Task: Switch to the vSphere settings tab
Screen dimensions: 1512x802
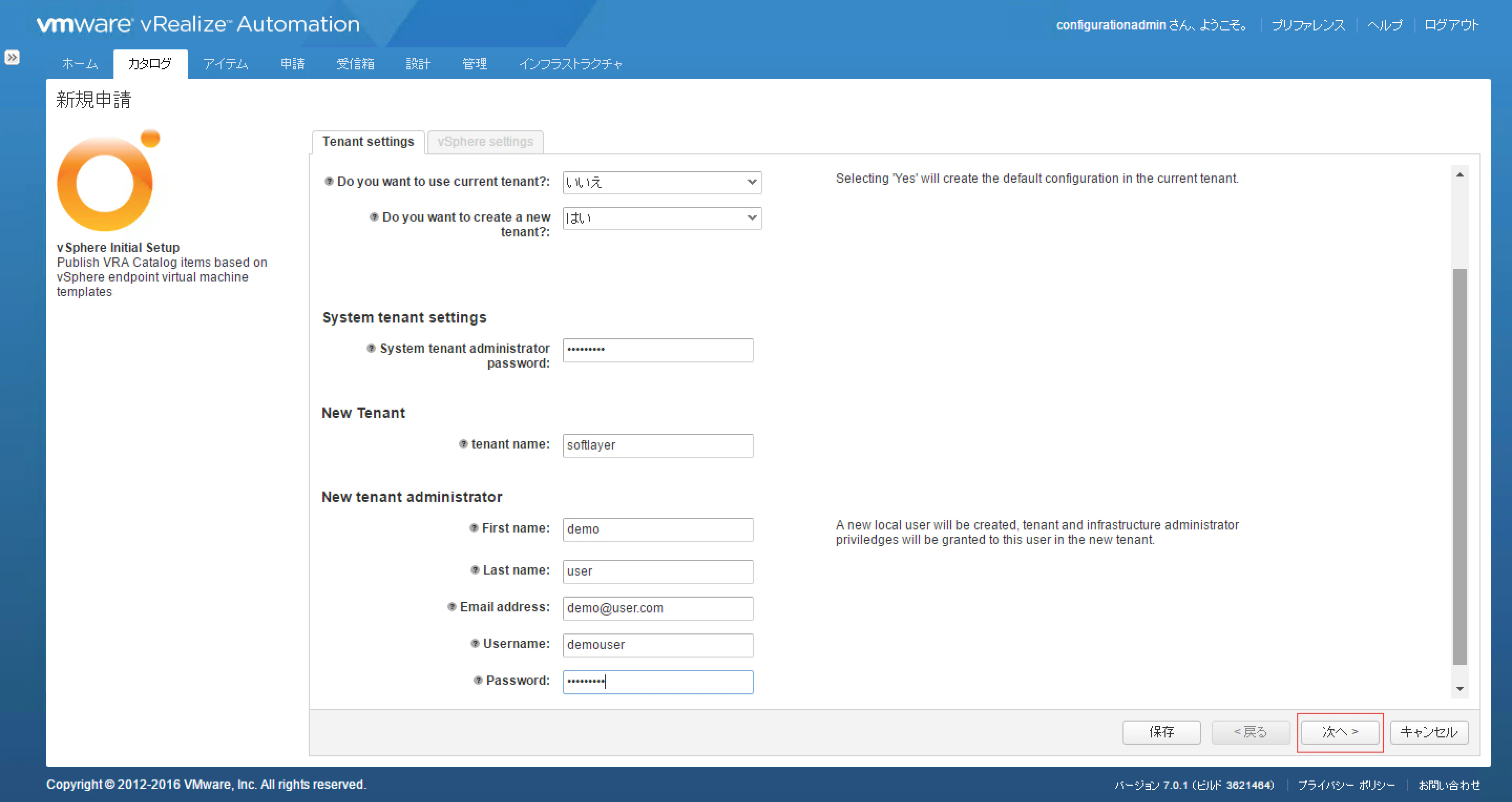Action: pos(485,141)
